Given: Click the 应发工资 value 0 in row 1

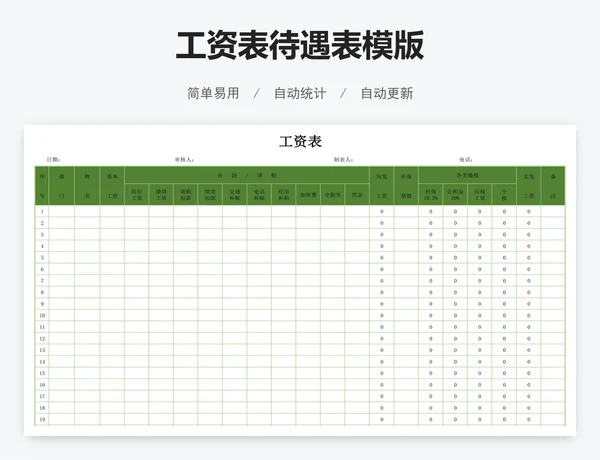Looking at the screenshot, I should coord(382,211).
